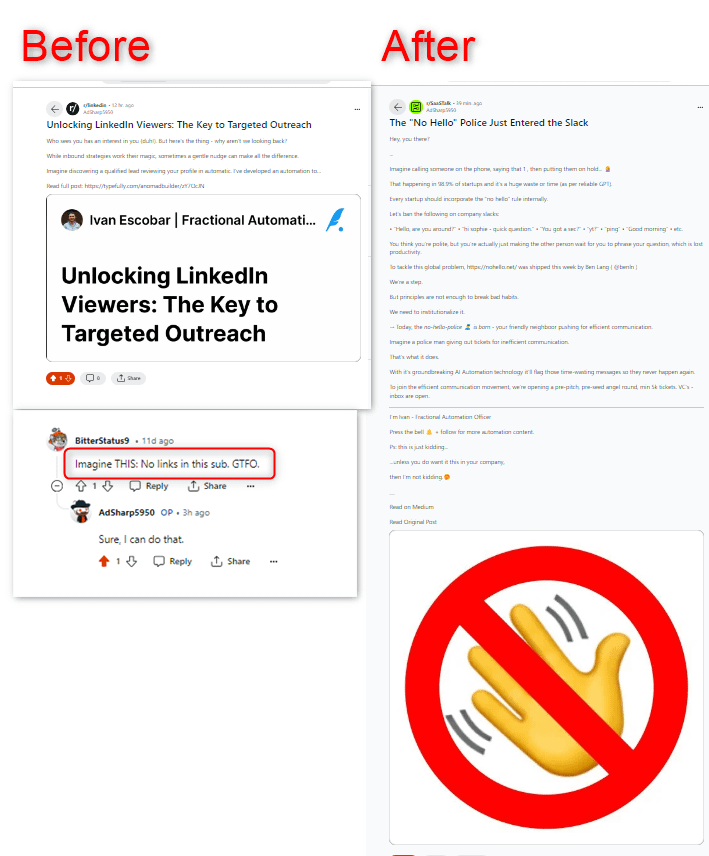Open three-dot menu on No Hello post

pos(700,107)
